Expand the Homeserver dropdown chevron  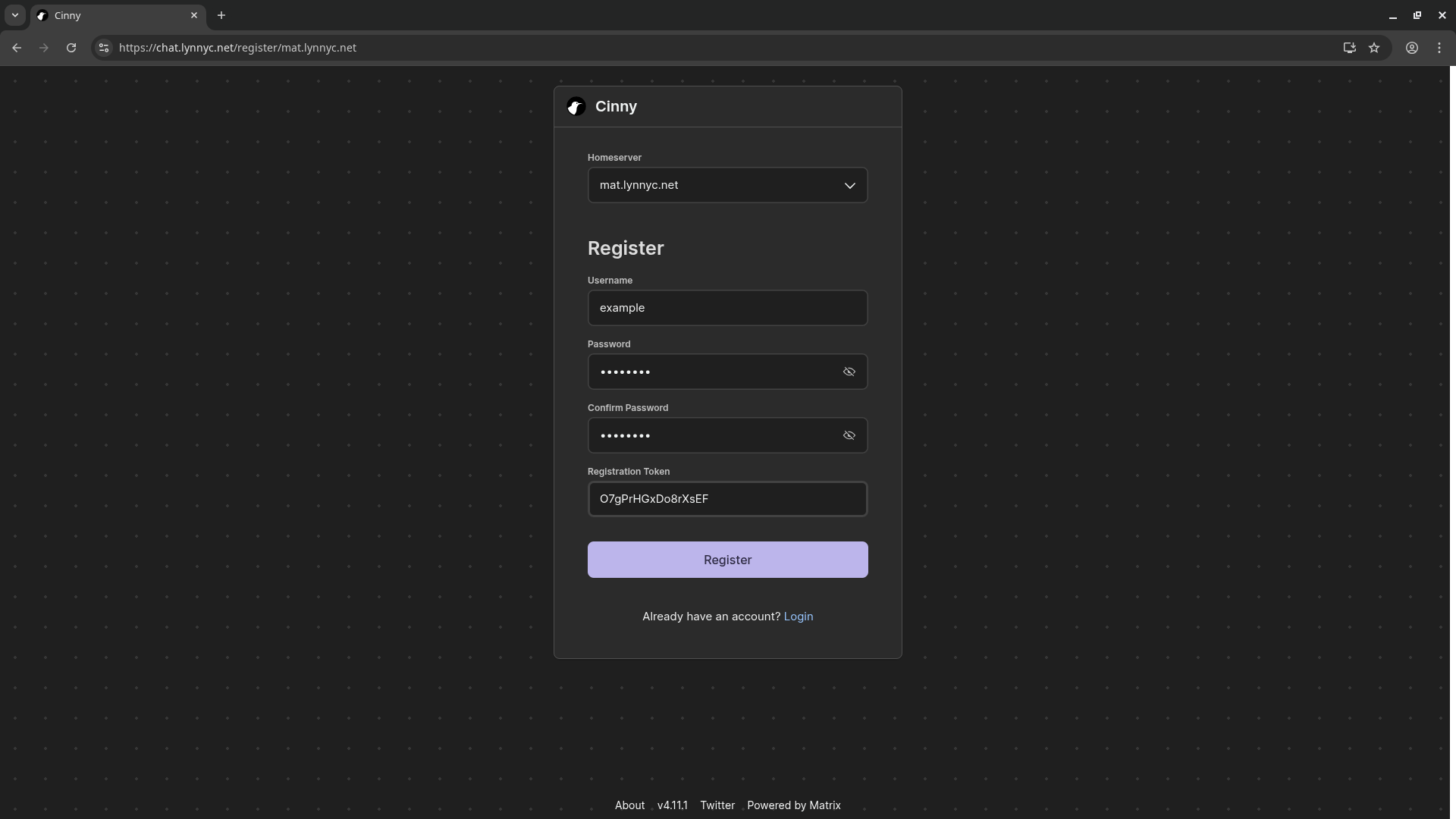pos(850,186)
